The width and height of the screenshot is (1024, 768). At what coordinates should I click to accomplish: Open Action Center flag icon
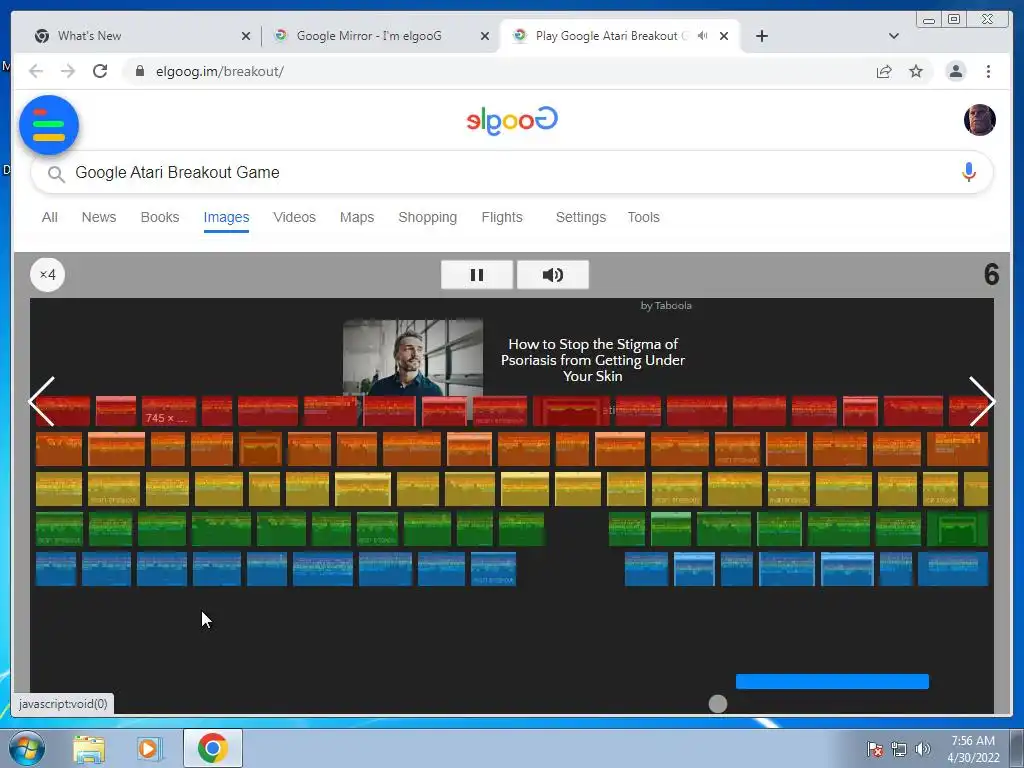[875, 750]
